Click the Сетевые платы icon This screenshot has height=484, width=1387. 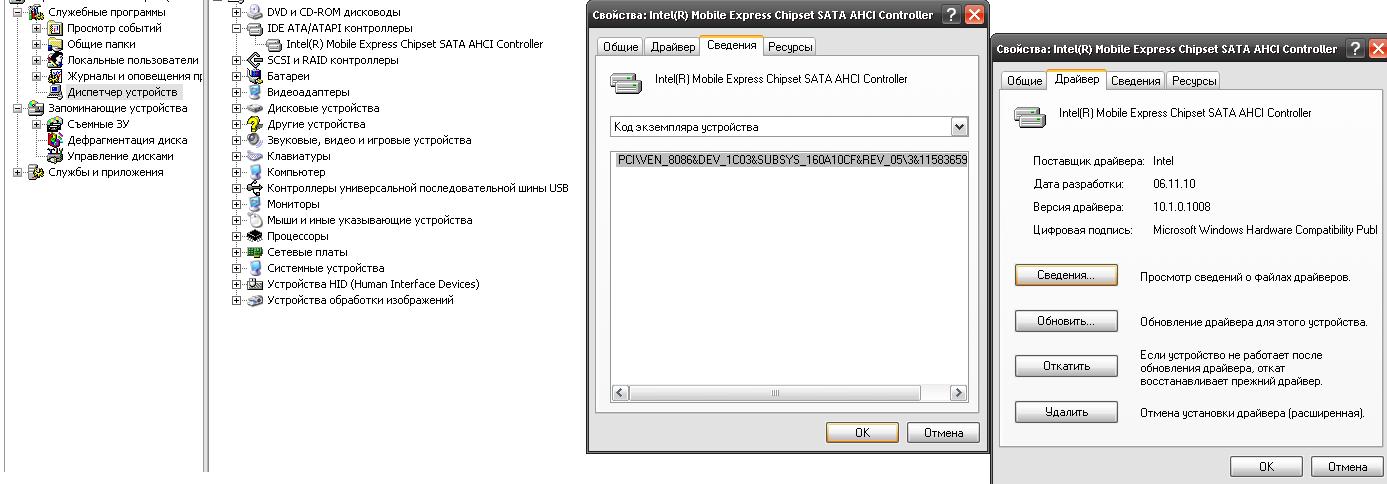tap(255, 252)
